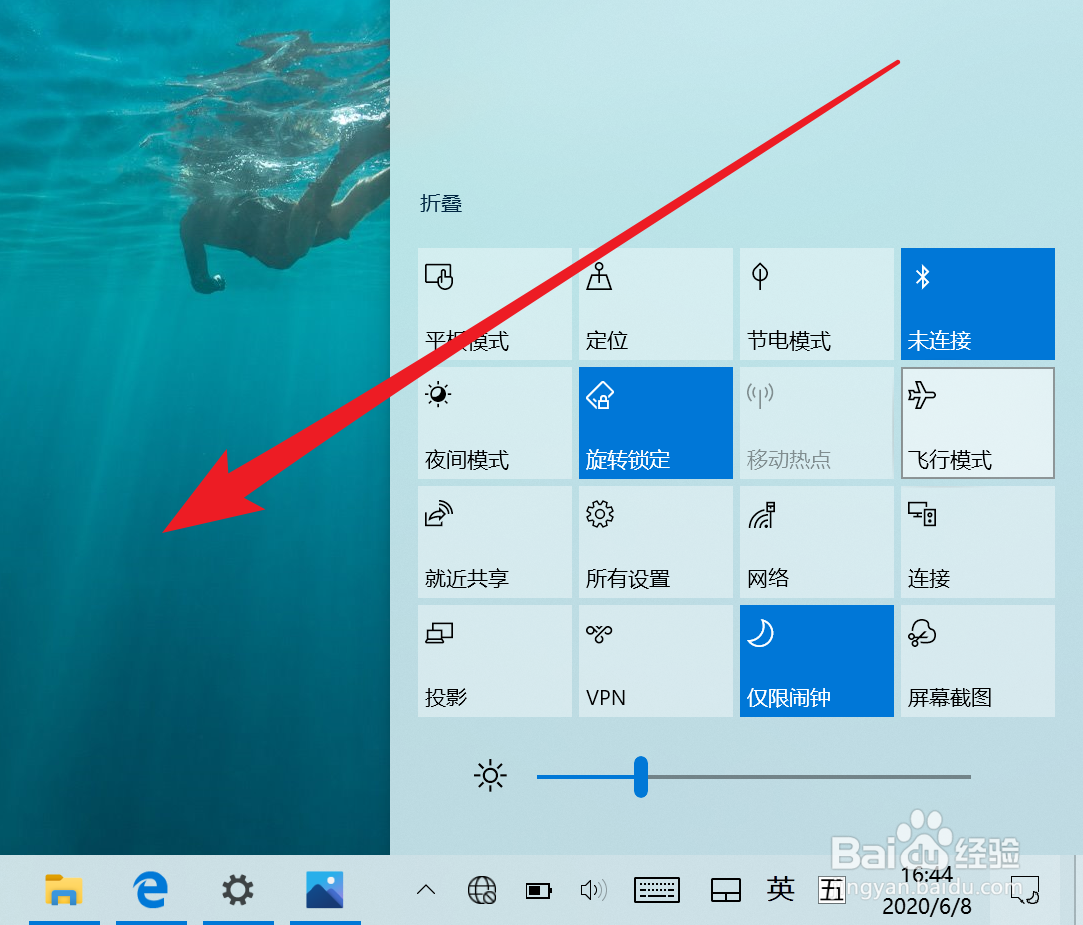Adjust the screen brightness slider
1083x925 pixels.
(641, 776)
